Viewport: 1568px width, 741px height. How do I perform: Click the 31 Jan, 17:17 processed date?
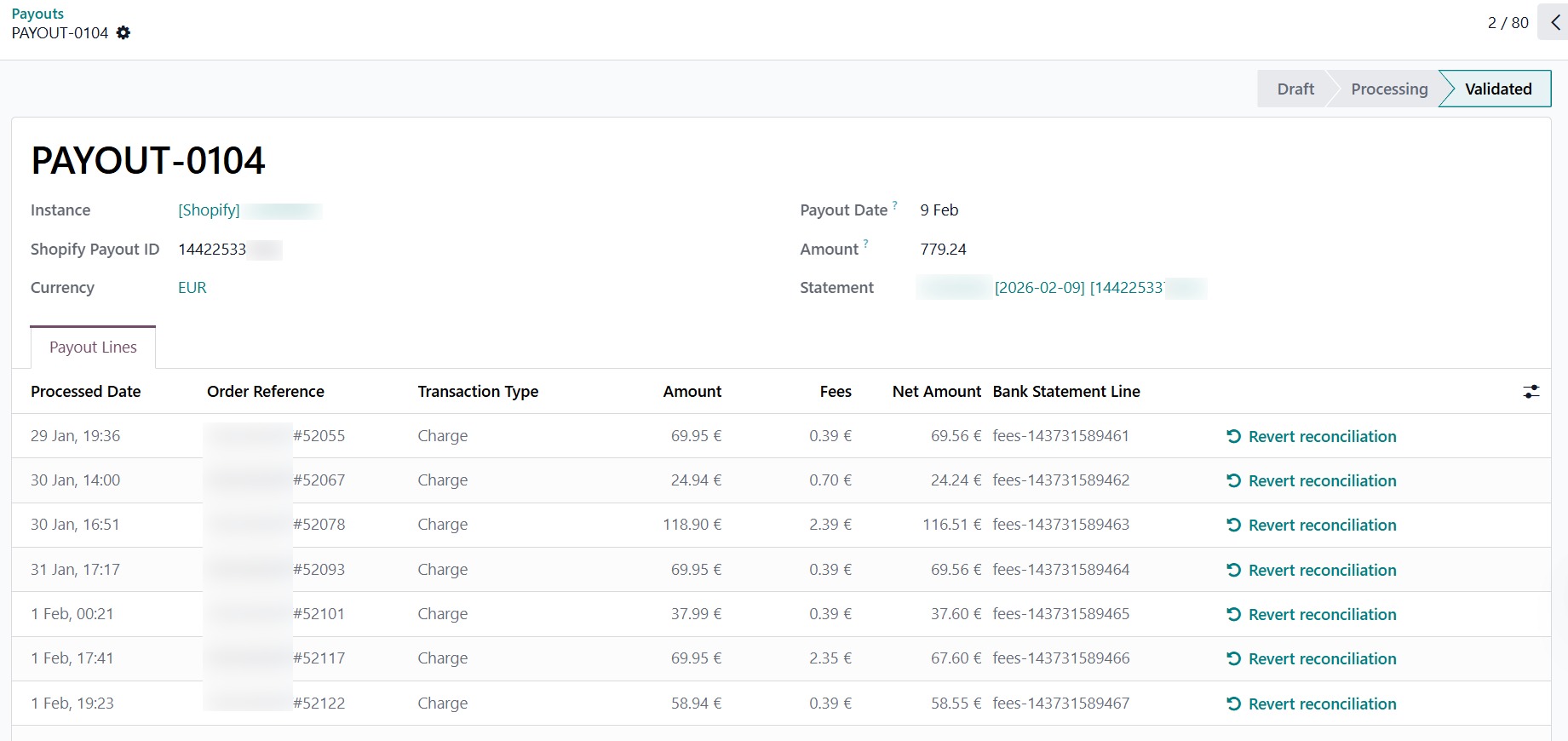[x=75, y=569]
